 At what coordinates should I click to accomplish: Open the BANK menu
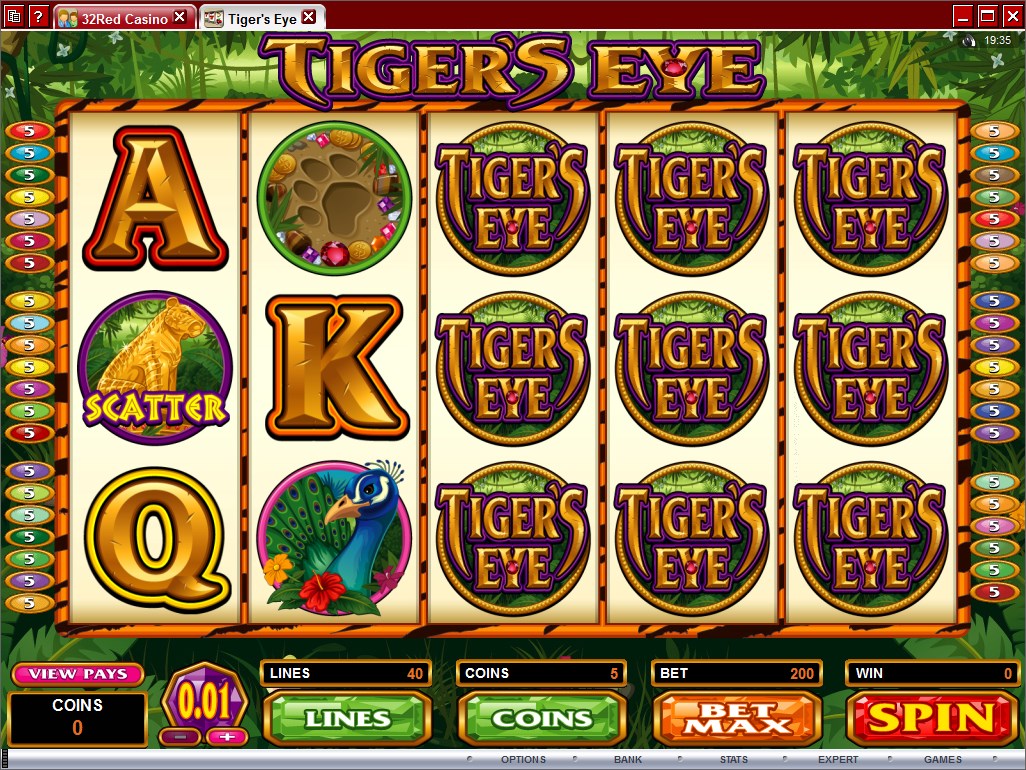628,760
